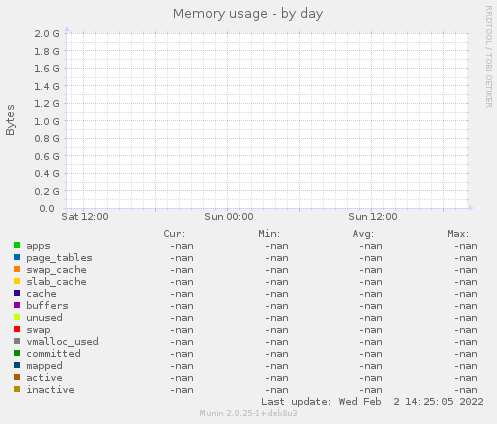The height and width of the screenshot is (424, 497).
Task: Click the mapped row Max '-nan' value
Action: point(466,366)
